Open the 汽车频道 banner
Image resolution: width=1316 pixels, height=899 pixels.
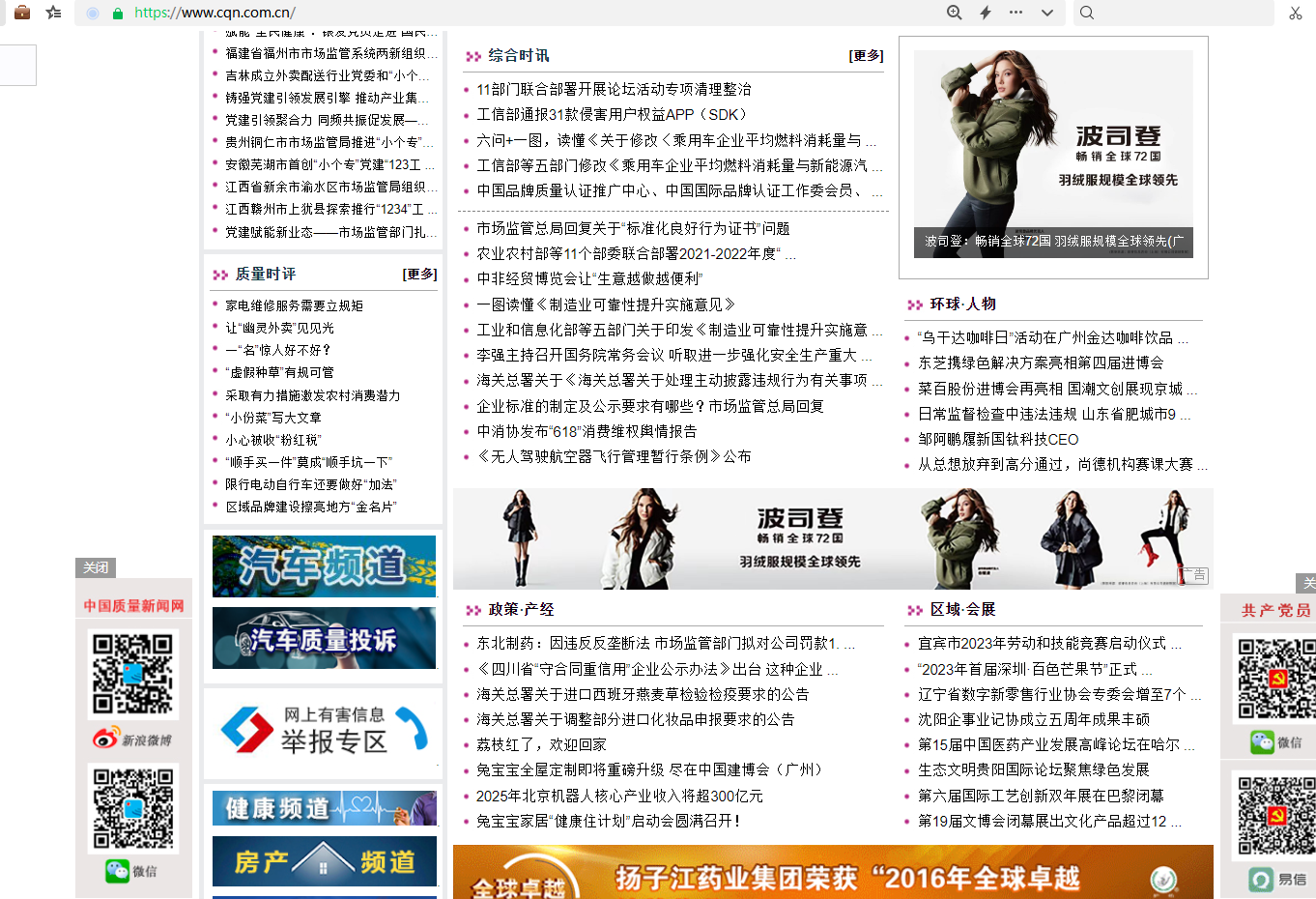tap(324, 566)
